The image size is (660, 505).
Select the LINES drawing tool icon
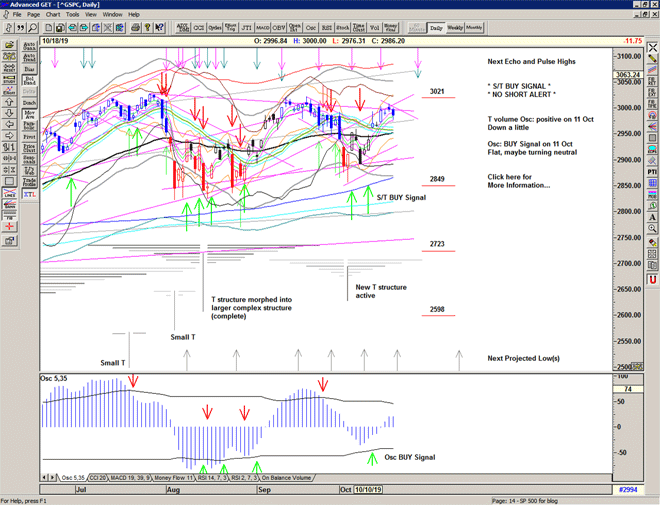click(x=9, y=193)
